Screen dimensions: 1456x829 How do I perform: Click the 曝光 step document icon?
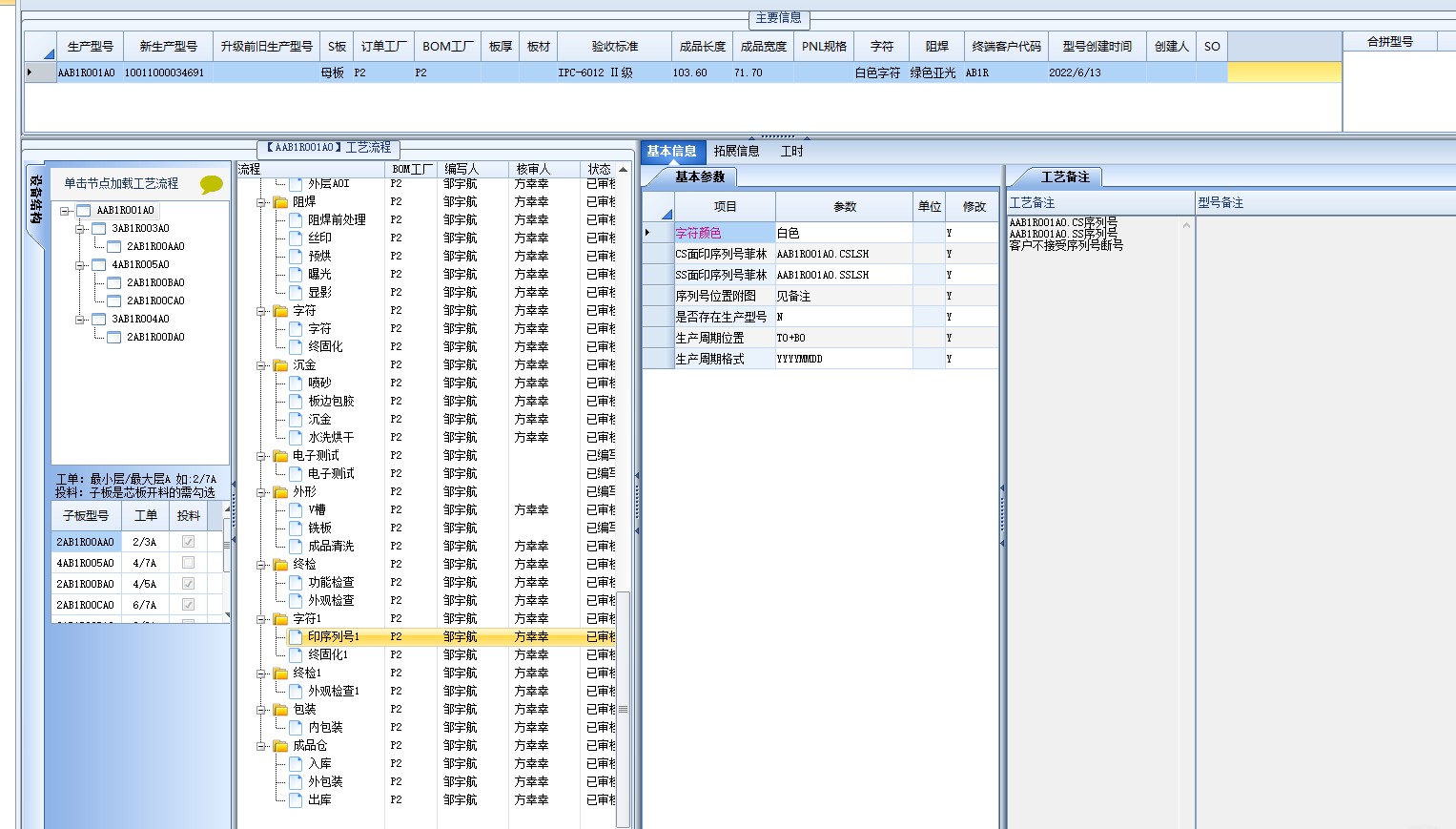pyautogui.click(x=296, y=274)
